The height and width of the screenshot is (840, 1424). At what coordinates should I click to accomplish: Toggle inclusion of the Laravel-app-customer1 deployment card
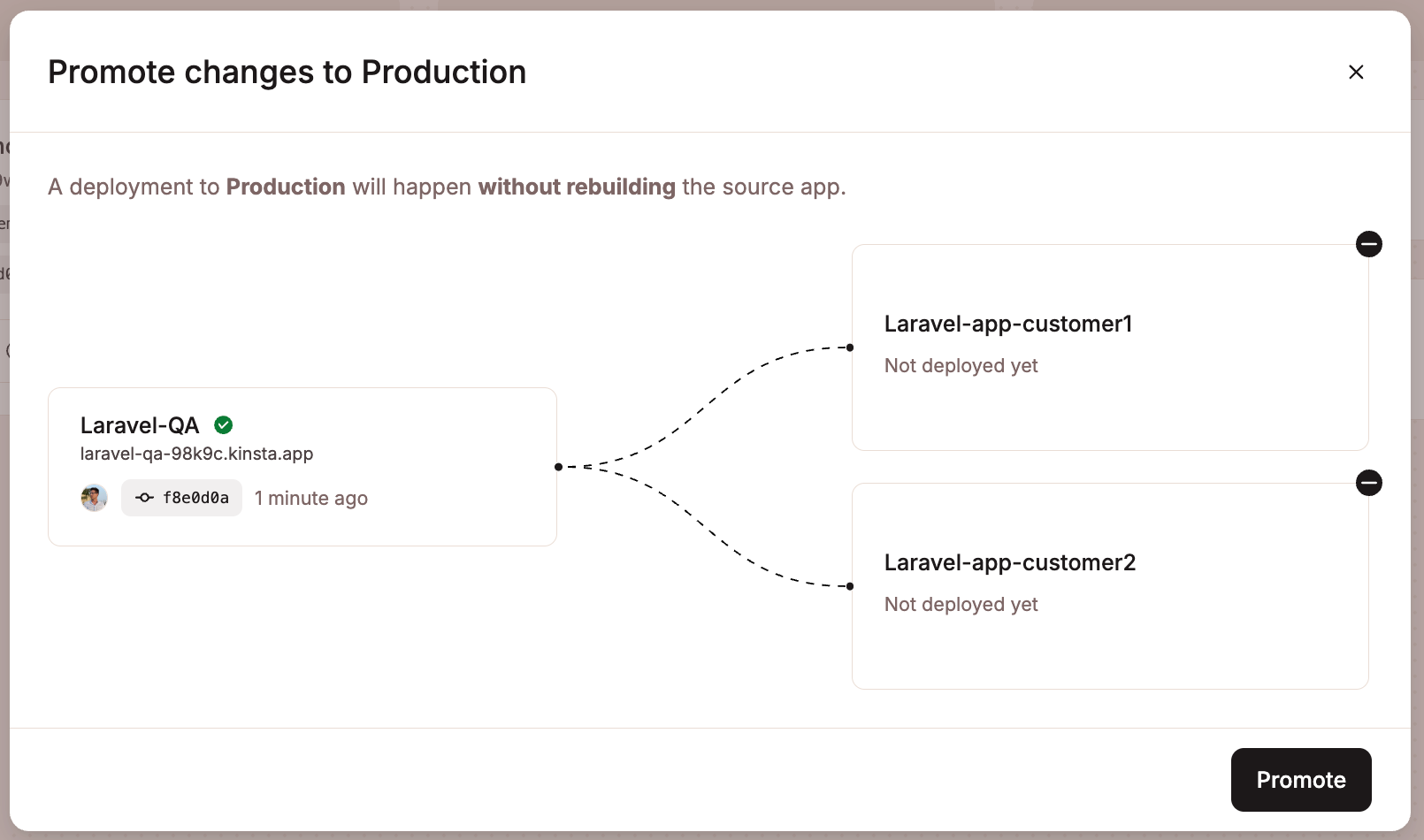1369,244
